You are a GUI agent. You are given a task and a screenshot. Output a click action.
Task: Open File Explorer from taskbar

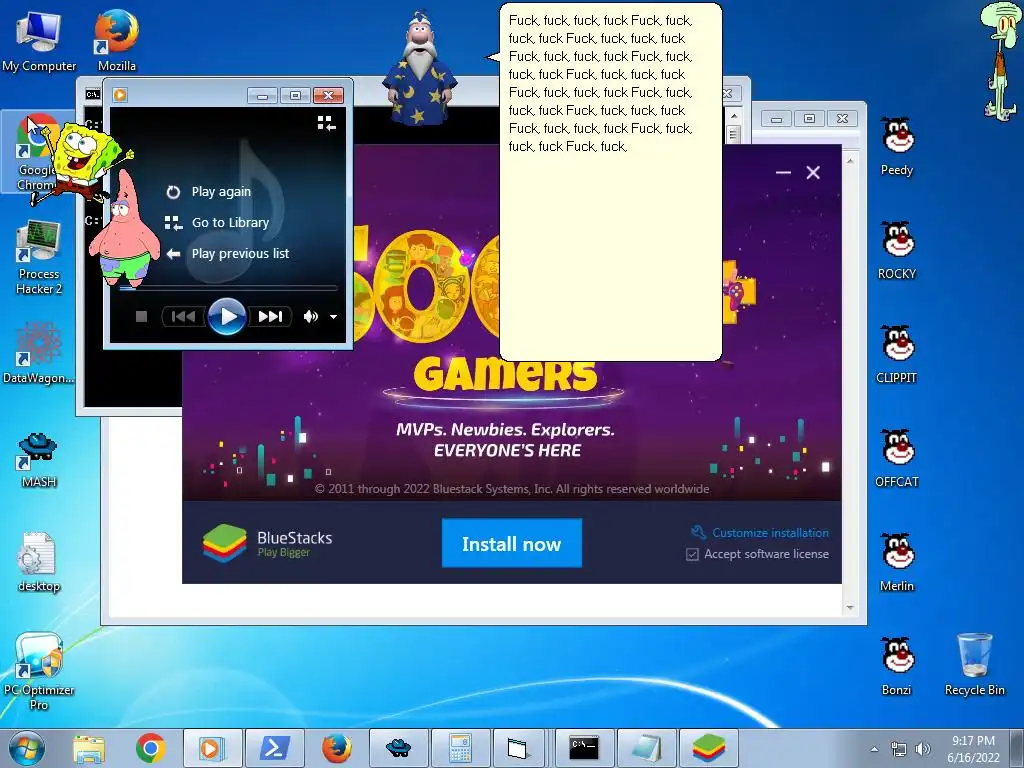point(89,748)
